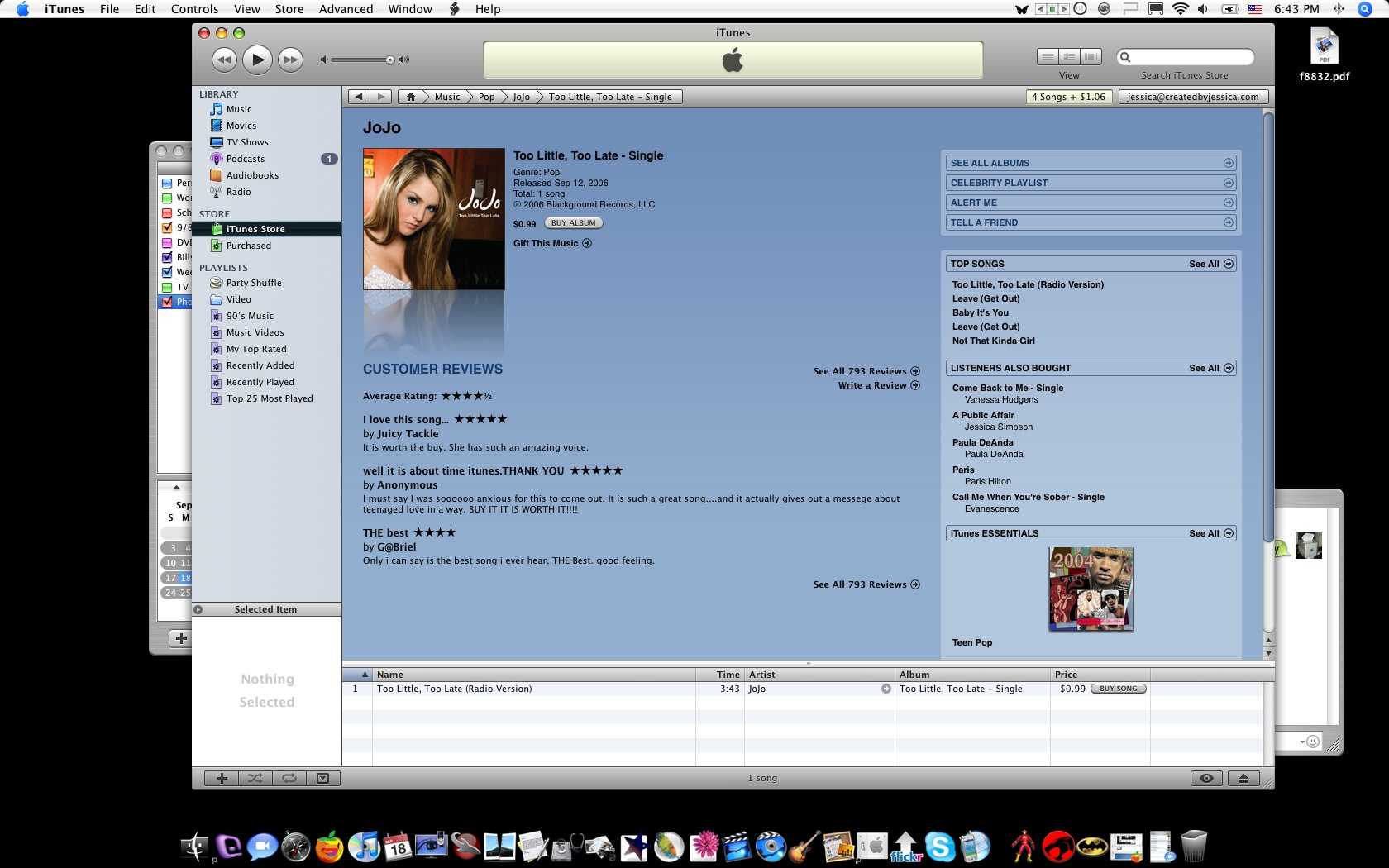
Task: Open the Teen Pop essentials cover thumbnail
Action: [1091, 589]
